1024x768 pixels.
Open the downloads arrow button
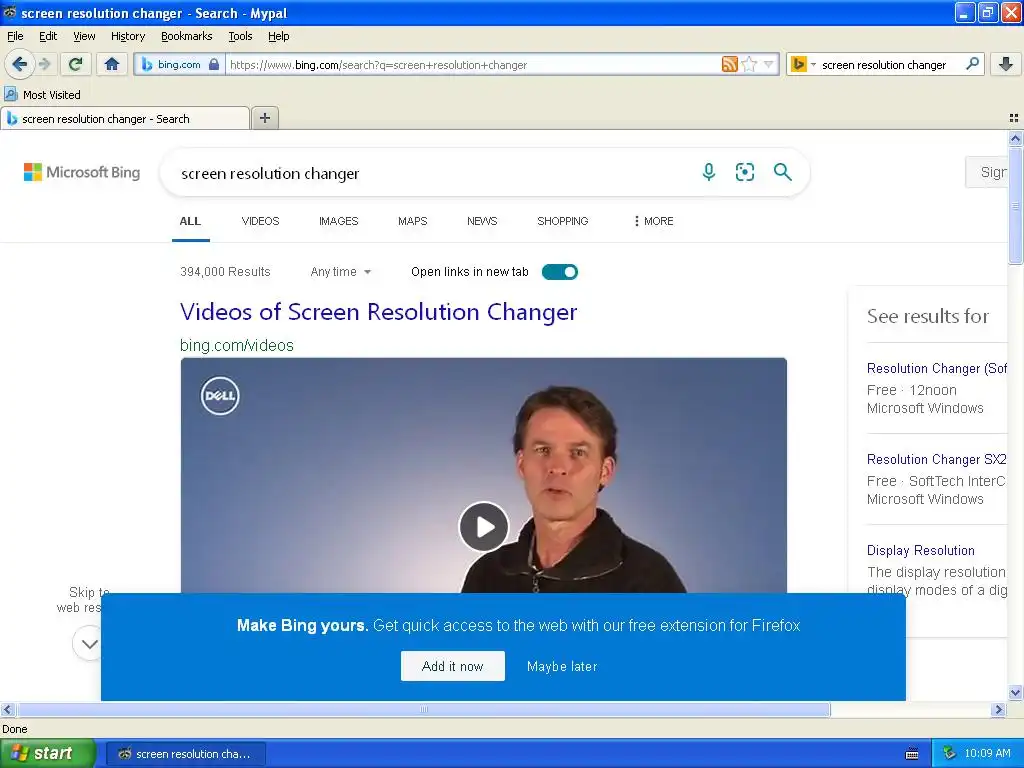(1006, 64)
